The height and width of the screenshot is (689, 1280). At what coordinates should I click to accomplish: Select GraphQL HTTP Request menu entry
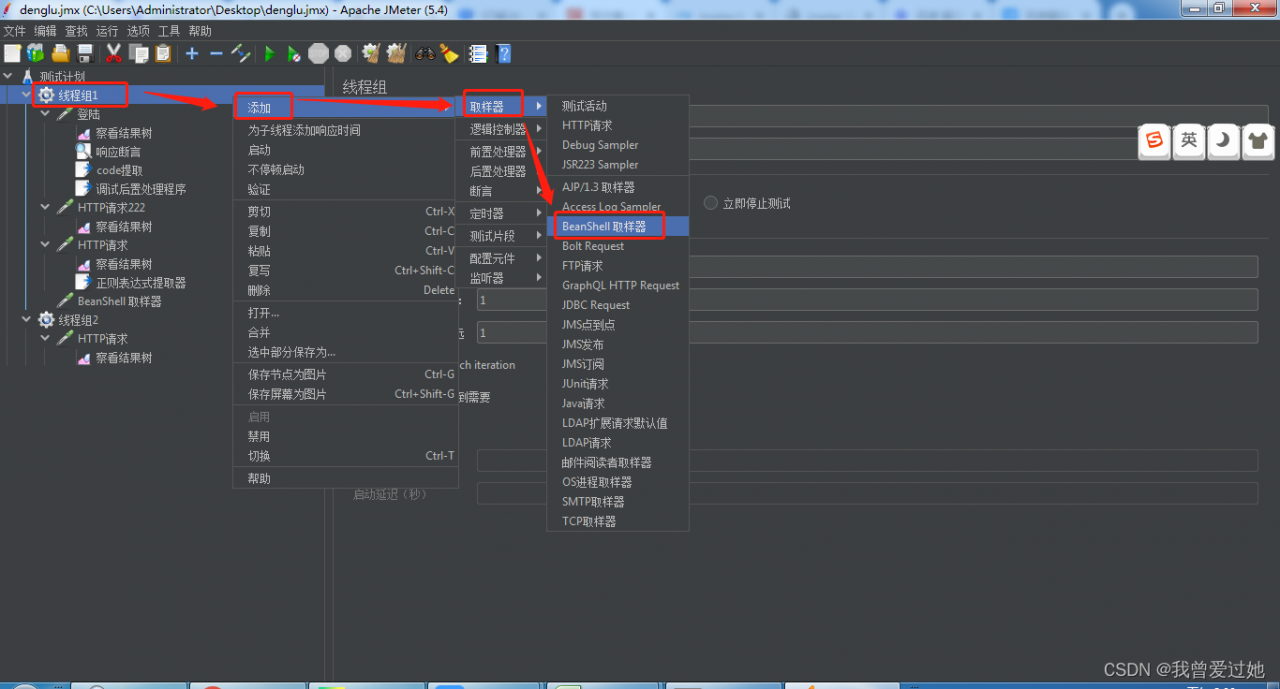(618, 285)
